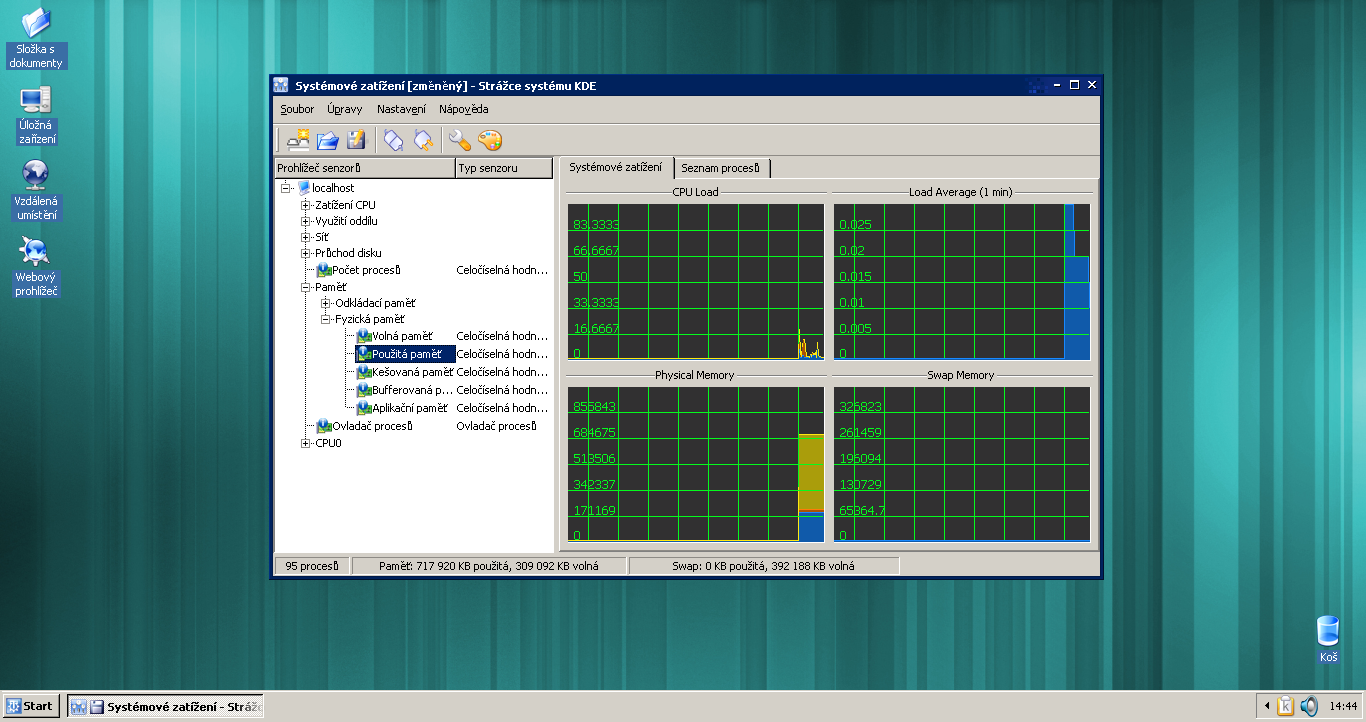The image size is (1366, 722).
Task: Collapse the Fyzická paměť tree node
Action: pos(326,320)
